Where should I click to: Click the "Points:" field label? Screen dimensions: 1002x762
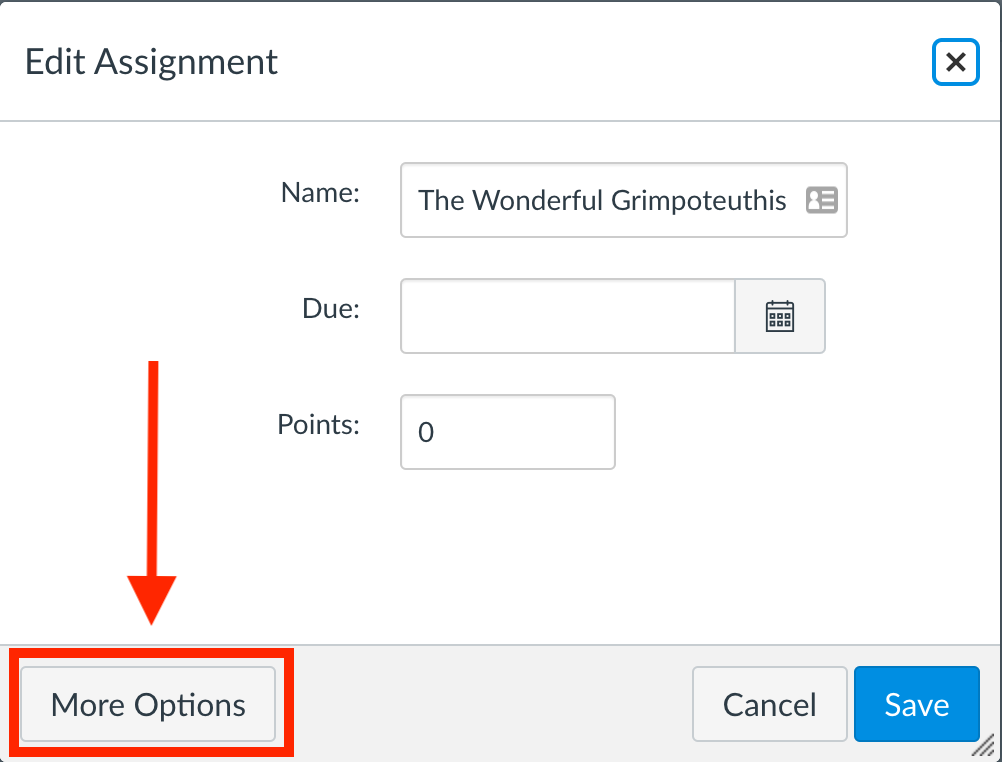tap(318, 424)
